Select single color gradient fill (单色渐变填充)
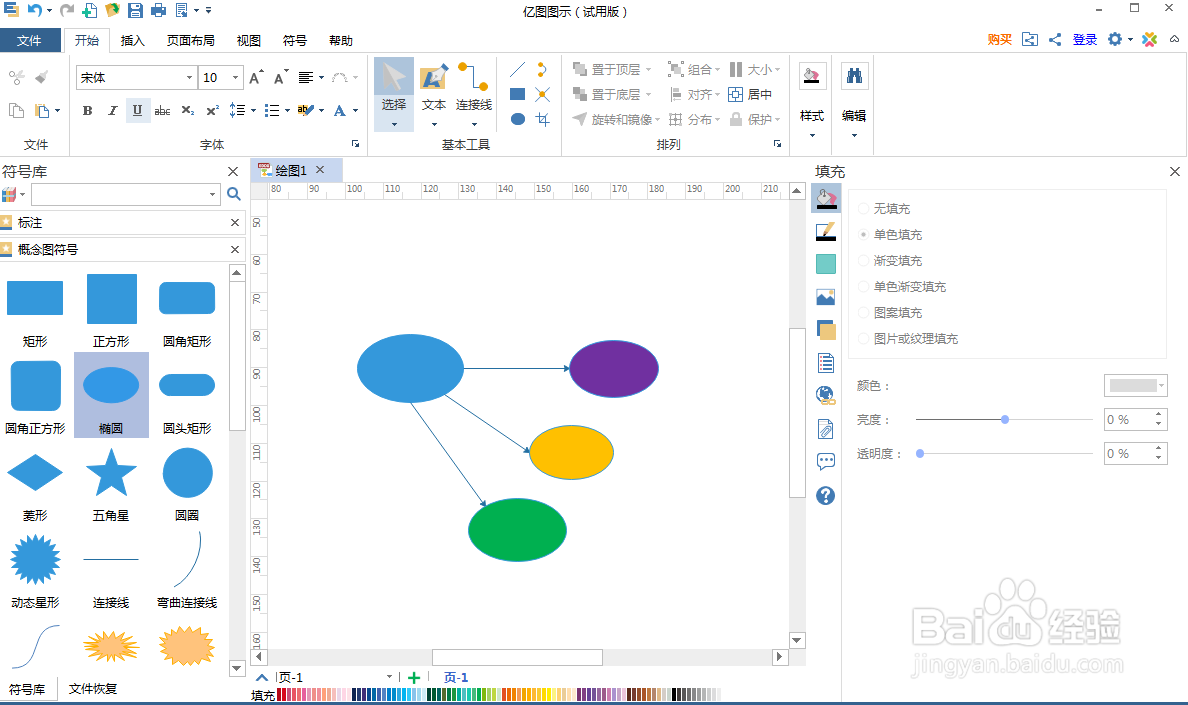 (x=902, y=286)
